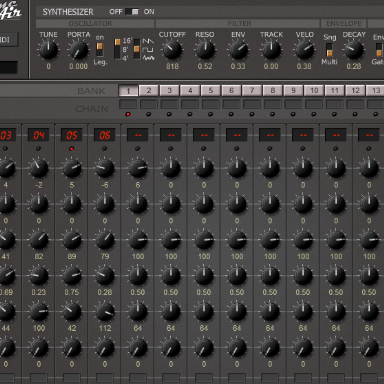
Task: Flip the Legato on switch
Action: [x=100, y=49]
